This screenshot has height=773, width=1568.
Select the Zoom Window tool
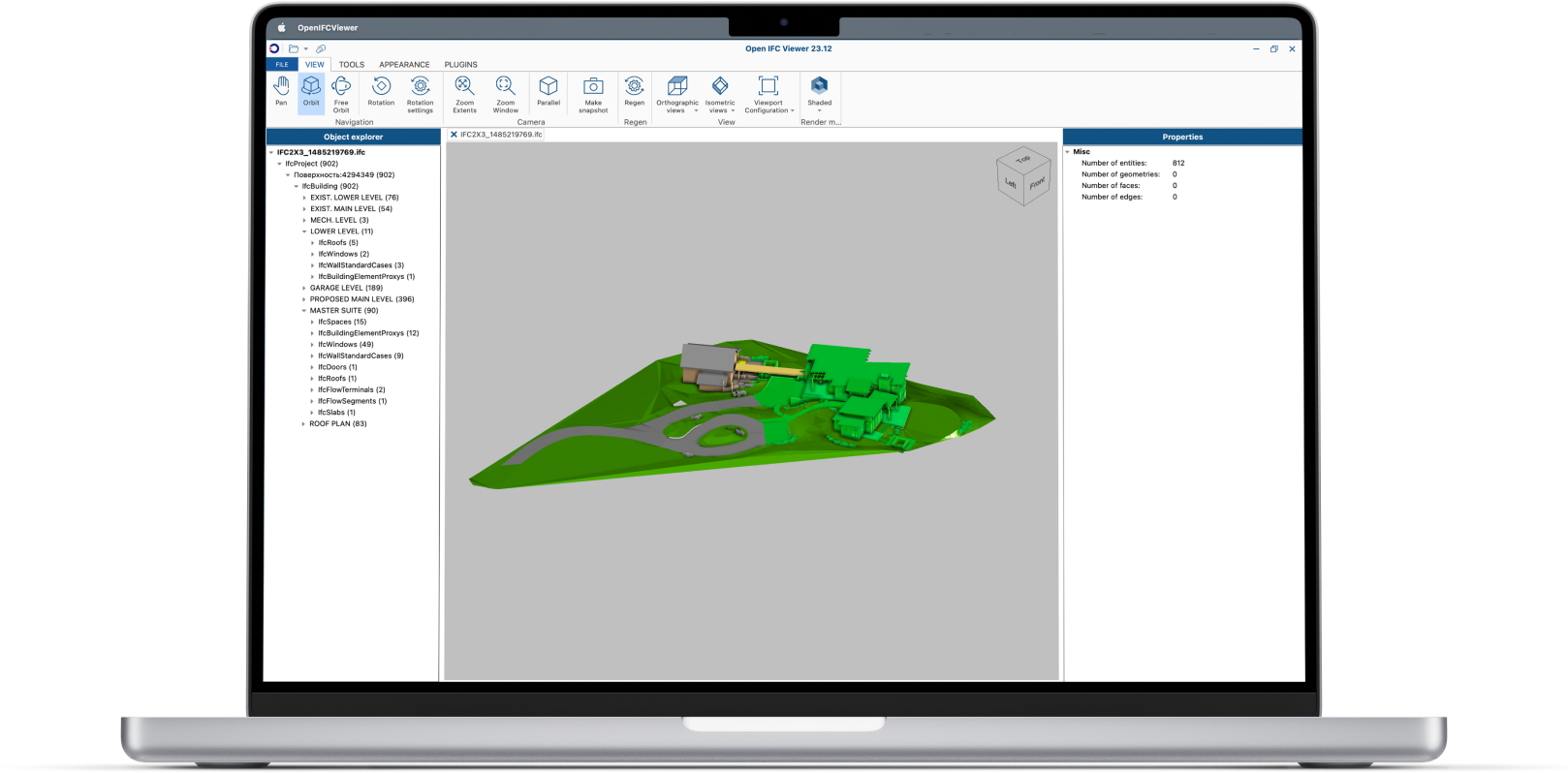click(x=505, y=94)
